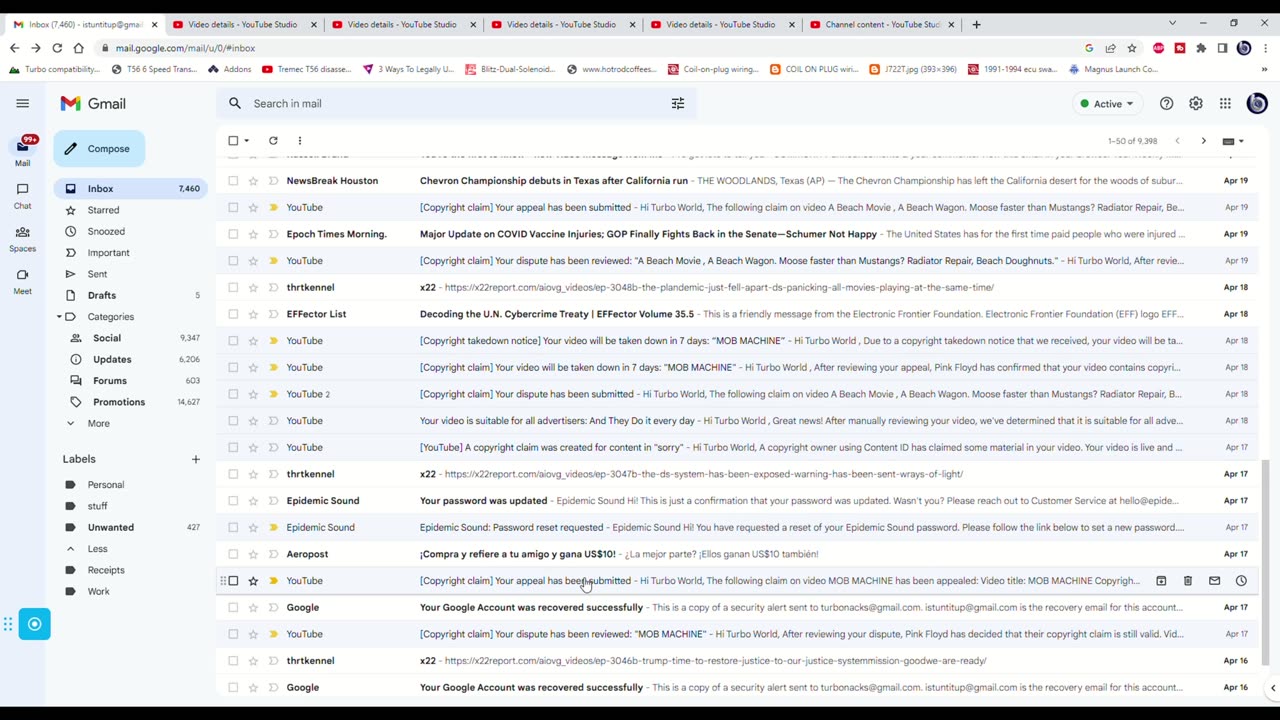Go to newer messages page arrow
1280x720 pixels.
pos(1177,141)
